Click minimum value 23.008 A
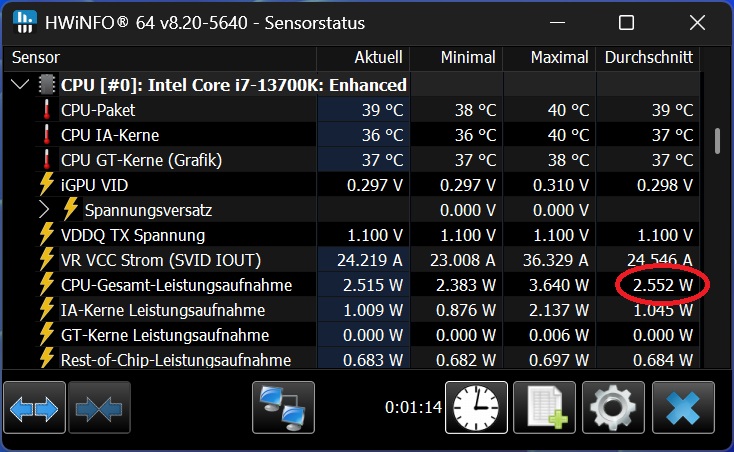 coord(462,260)
